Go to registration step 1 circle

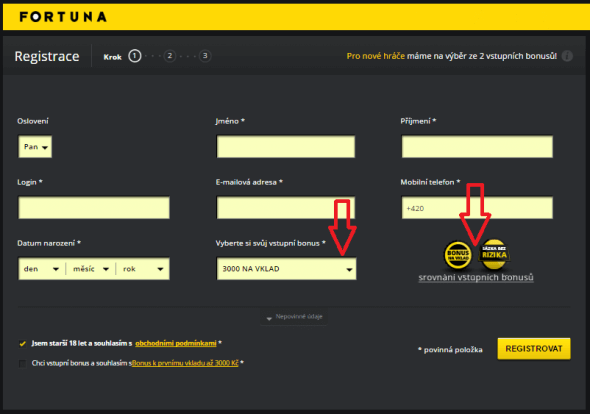135,56
